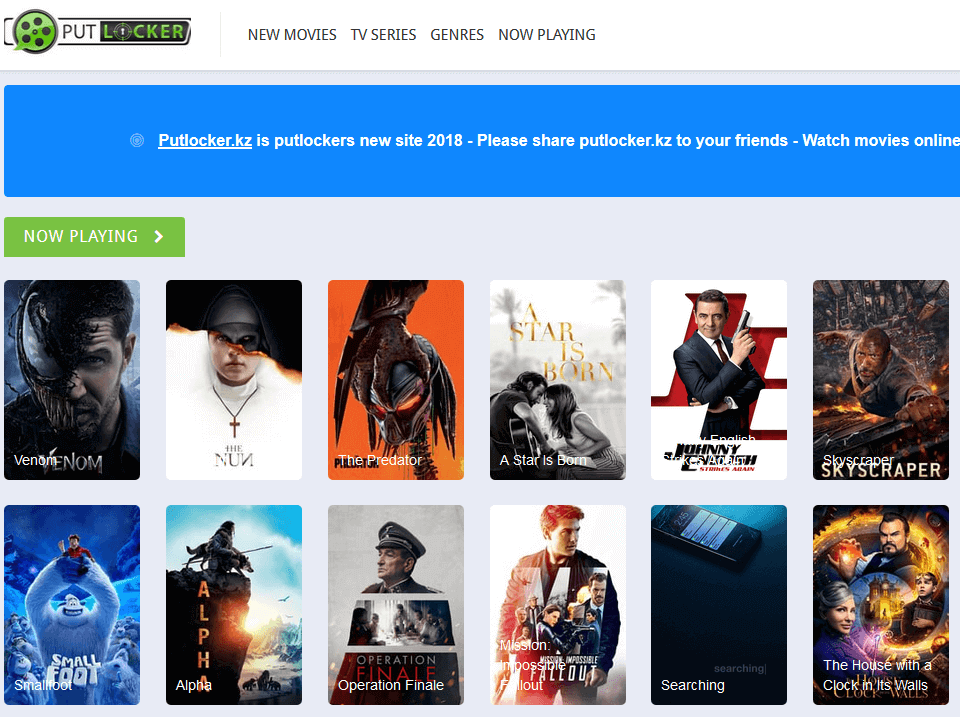Image resolution: width=960 pixels, height=717 pixels.
Task: Choose the Operation Finale poster
Action: click(396, 605)
